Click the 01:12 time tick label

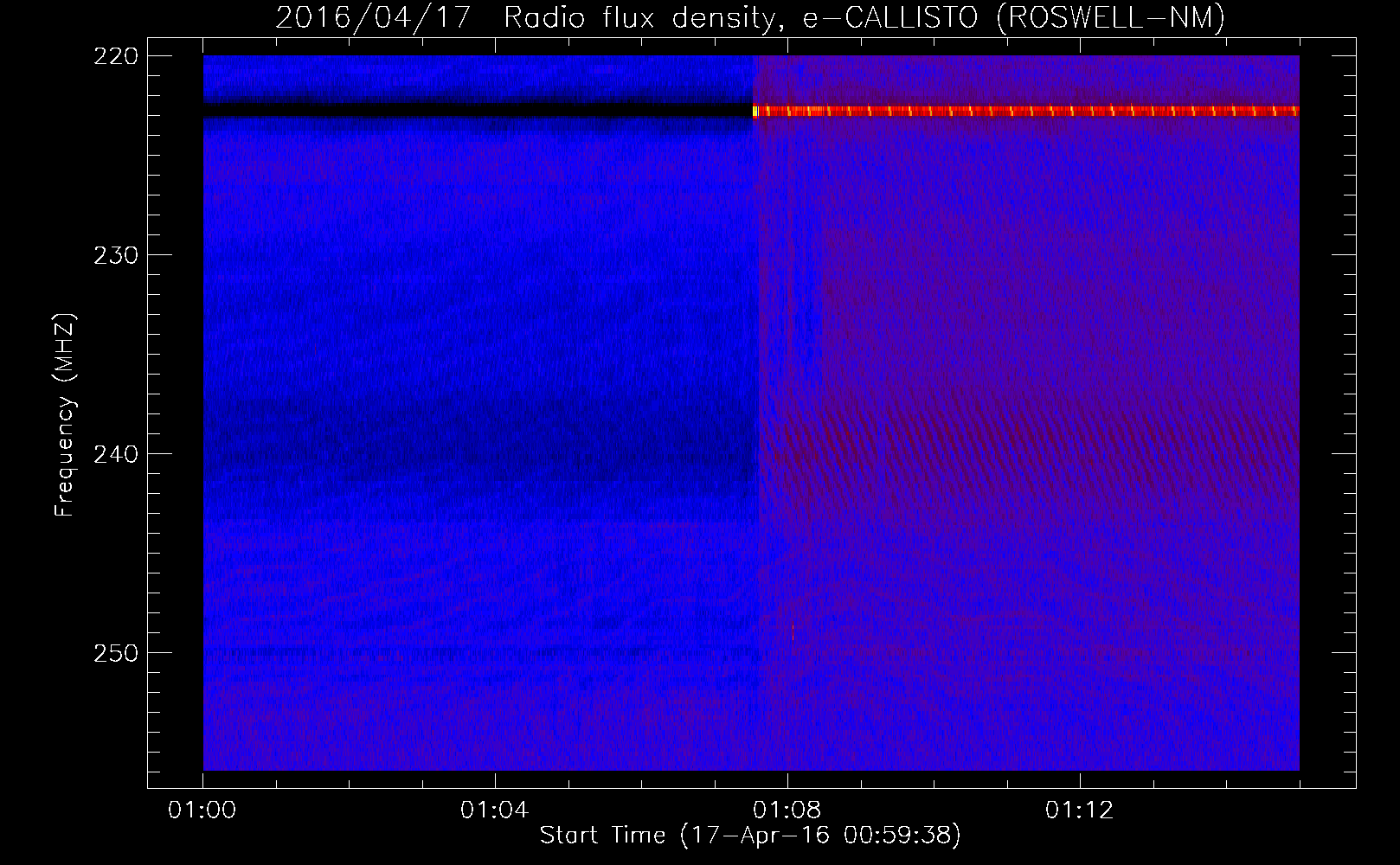pos(1080,811)
